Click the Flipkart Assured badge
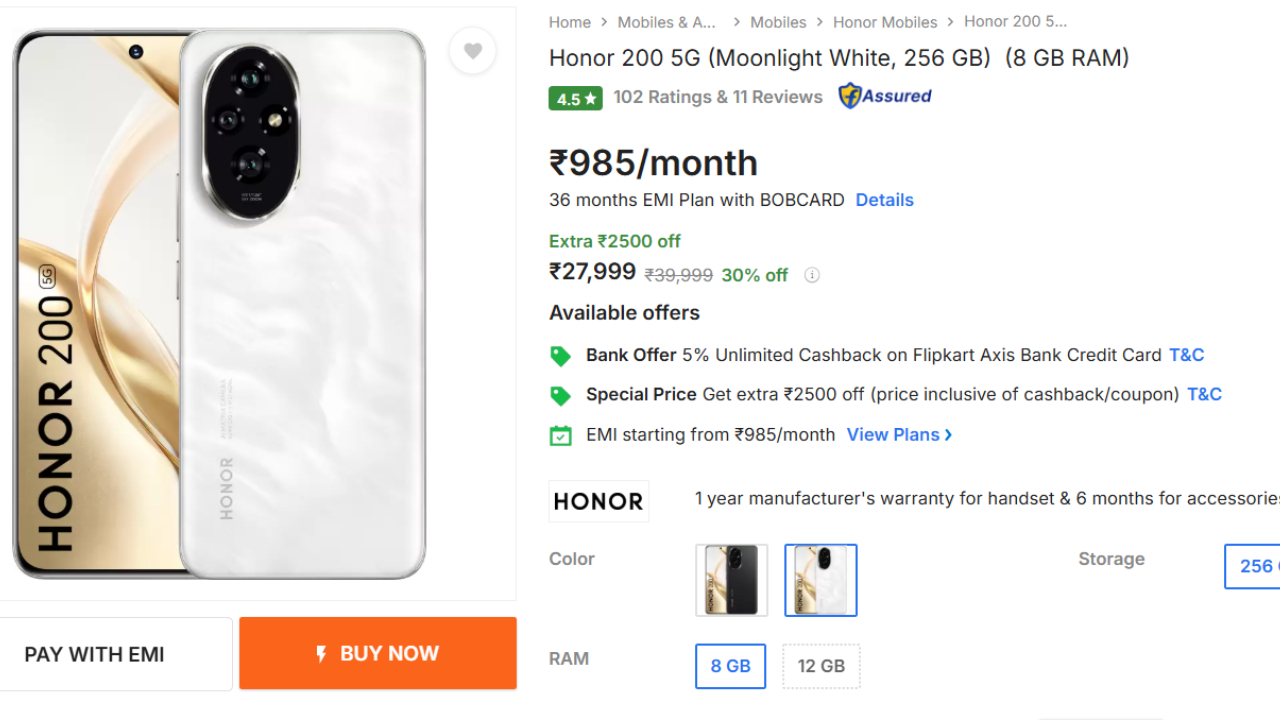 pos(884,96)
